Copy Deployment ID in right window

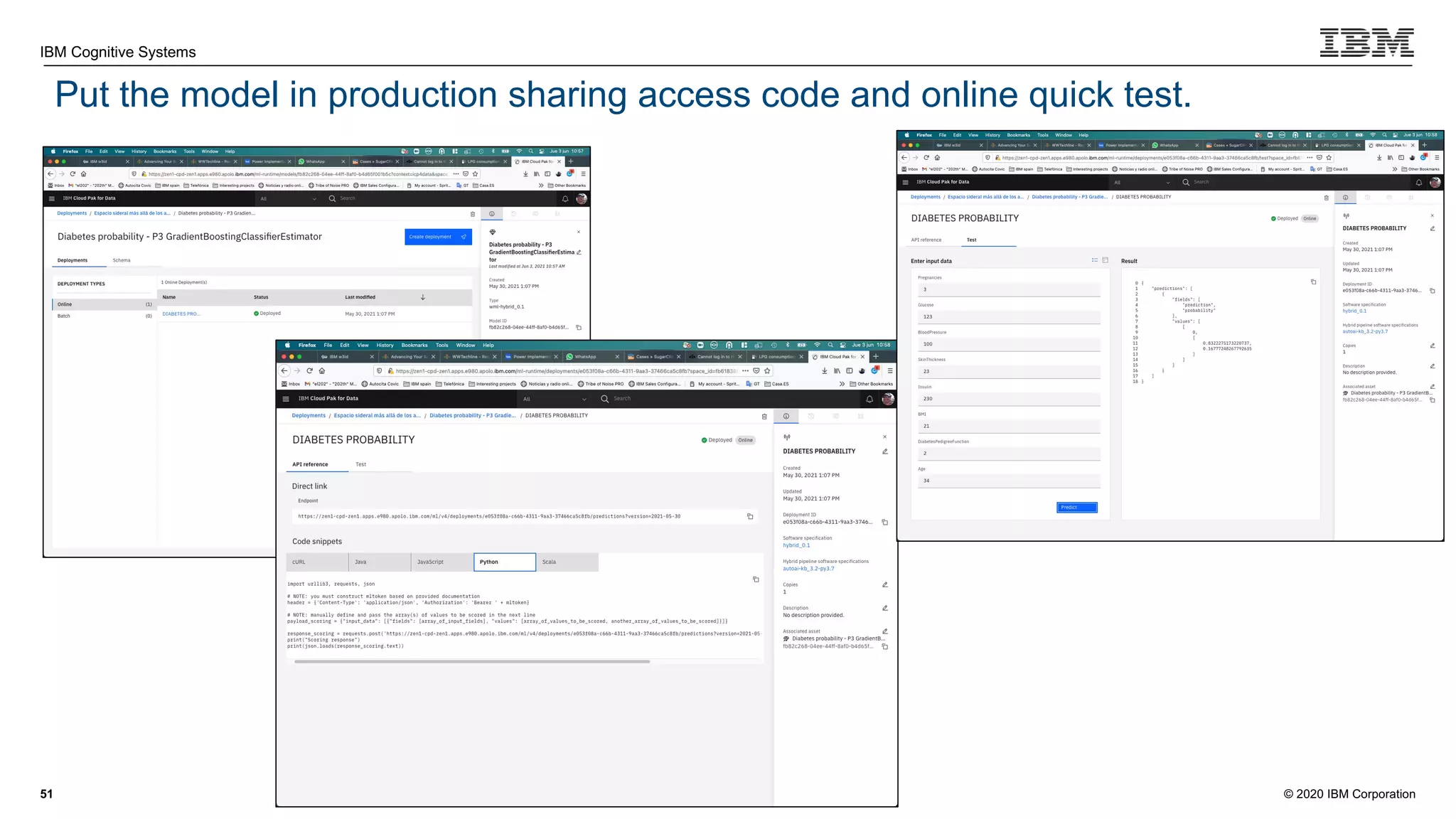click(x=1433, y=291)
